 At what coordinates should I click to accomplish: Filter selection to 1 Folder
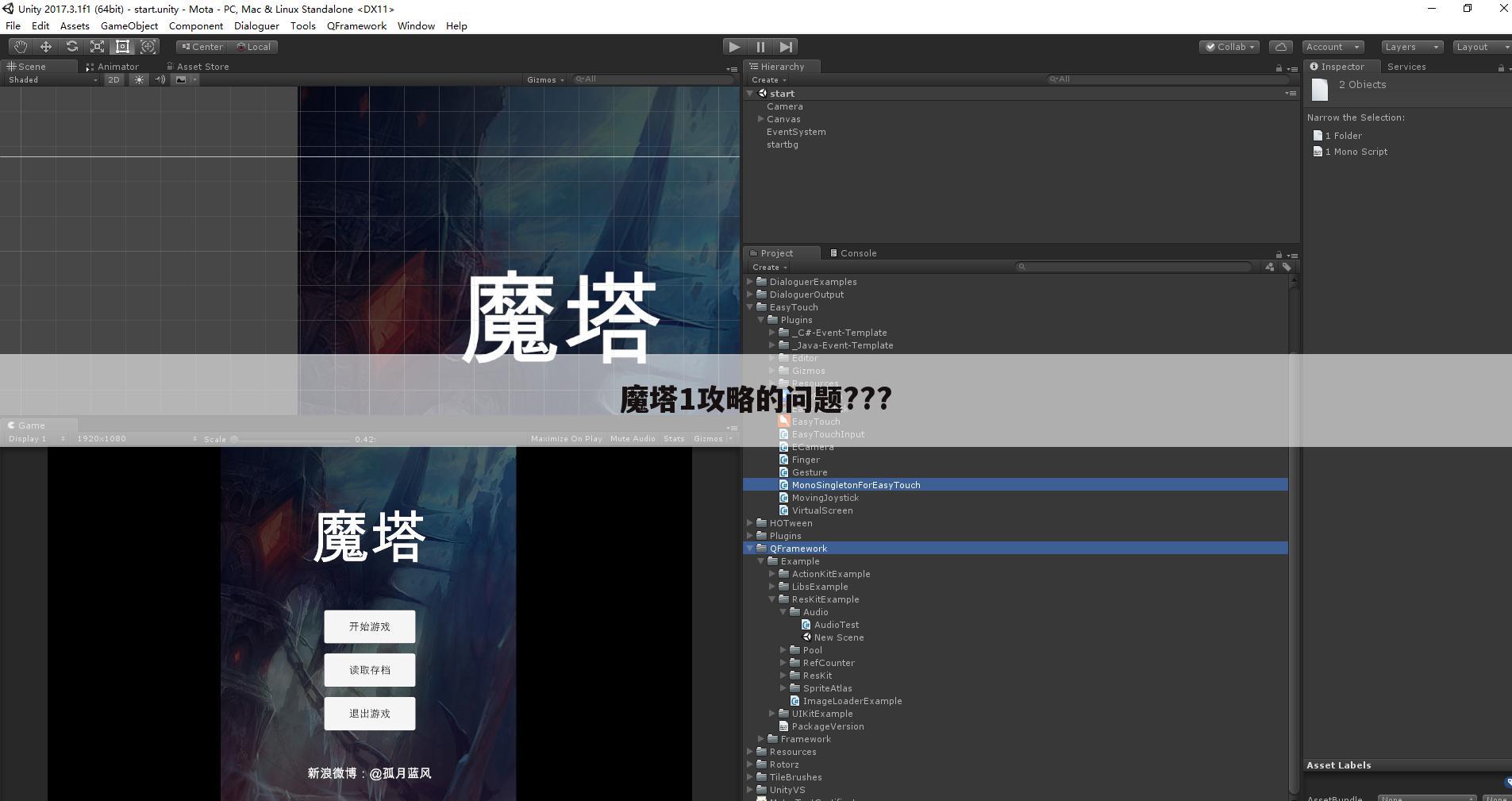pyautogui.click(x=1338, y=136)
